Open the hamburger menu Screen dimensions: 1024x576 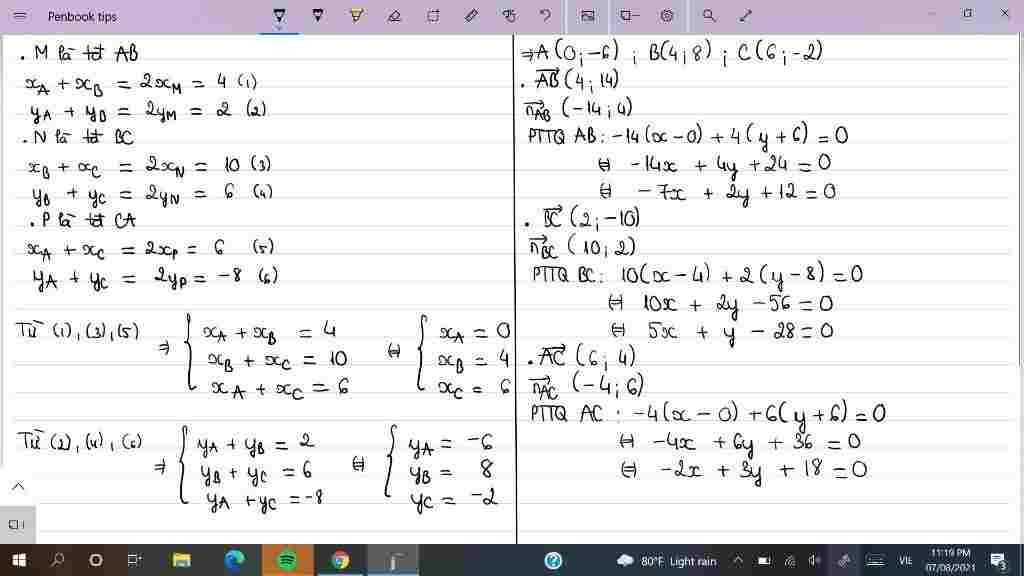click(20, 16)
